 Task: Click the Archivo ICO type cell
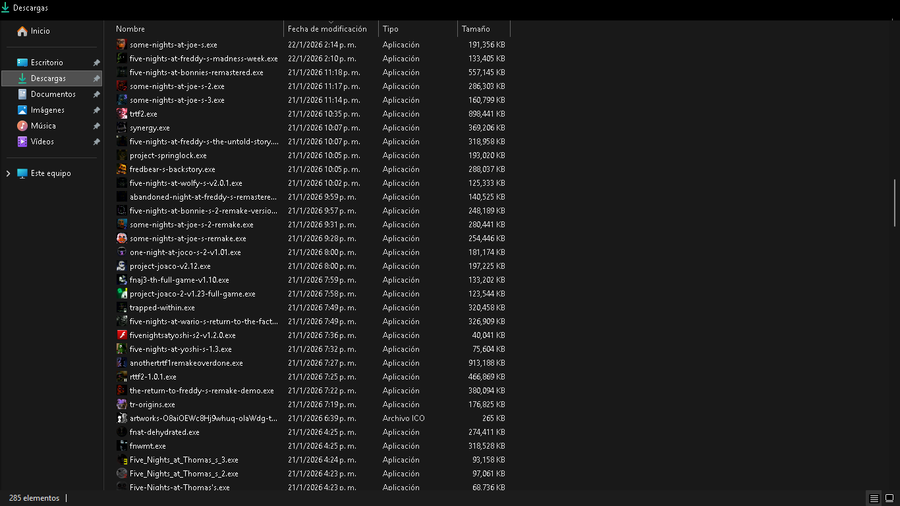(404, 418)
